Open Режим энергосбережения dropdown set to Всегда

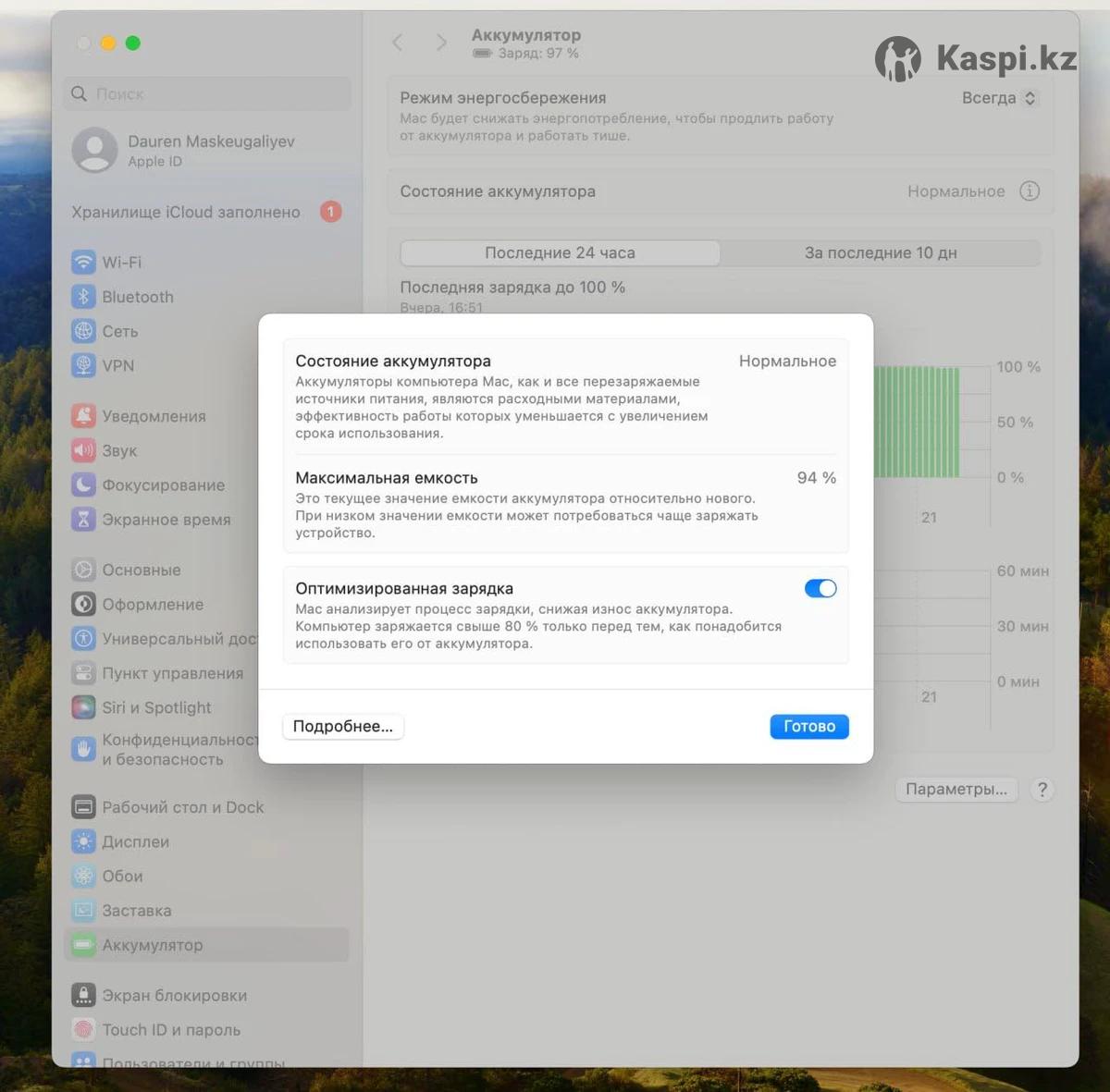pos(1000,98)
